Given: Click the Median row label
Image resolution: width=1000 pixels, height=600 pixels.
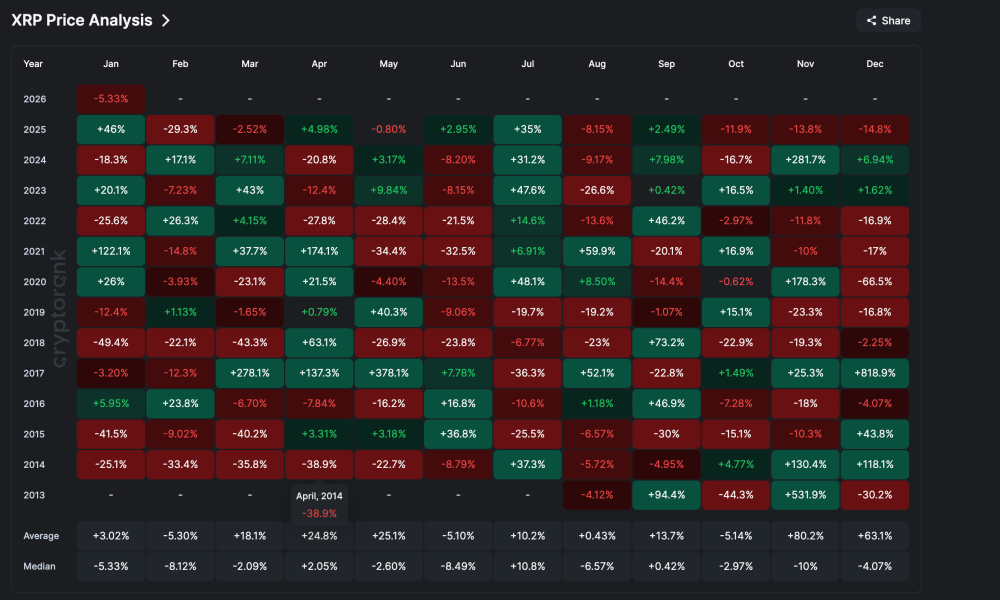Looking at the screenshot, I should point(40,566).
